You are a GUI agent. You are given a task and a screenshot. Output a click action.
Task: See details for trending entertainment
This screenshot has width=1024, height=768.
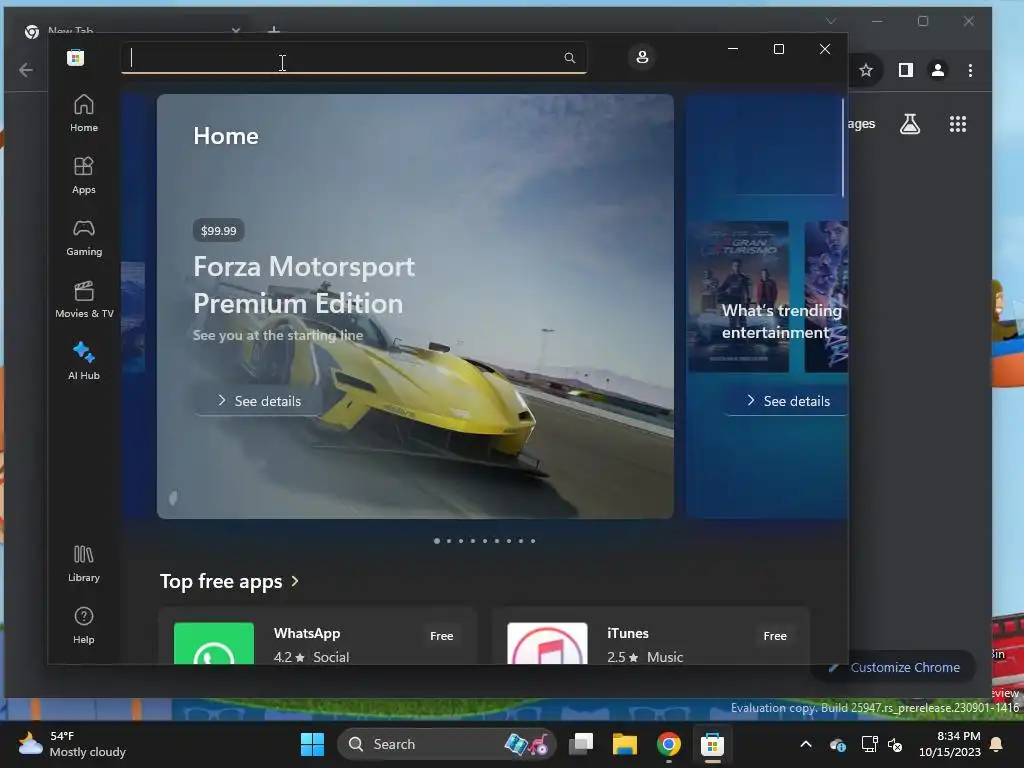click(788, 401)
